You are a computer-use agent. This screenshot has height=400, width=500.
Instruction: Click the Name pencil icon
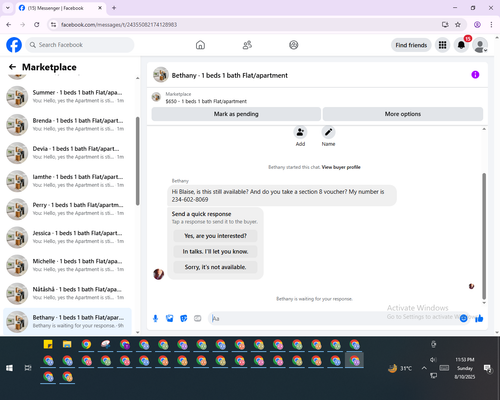click(x=328, y=132)
